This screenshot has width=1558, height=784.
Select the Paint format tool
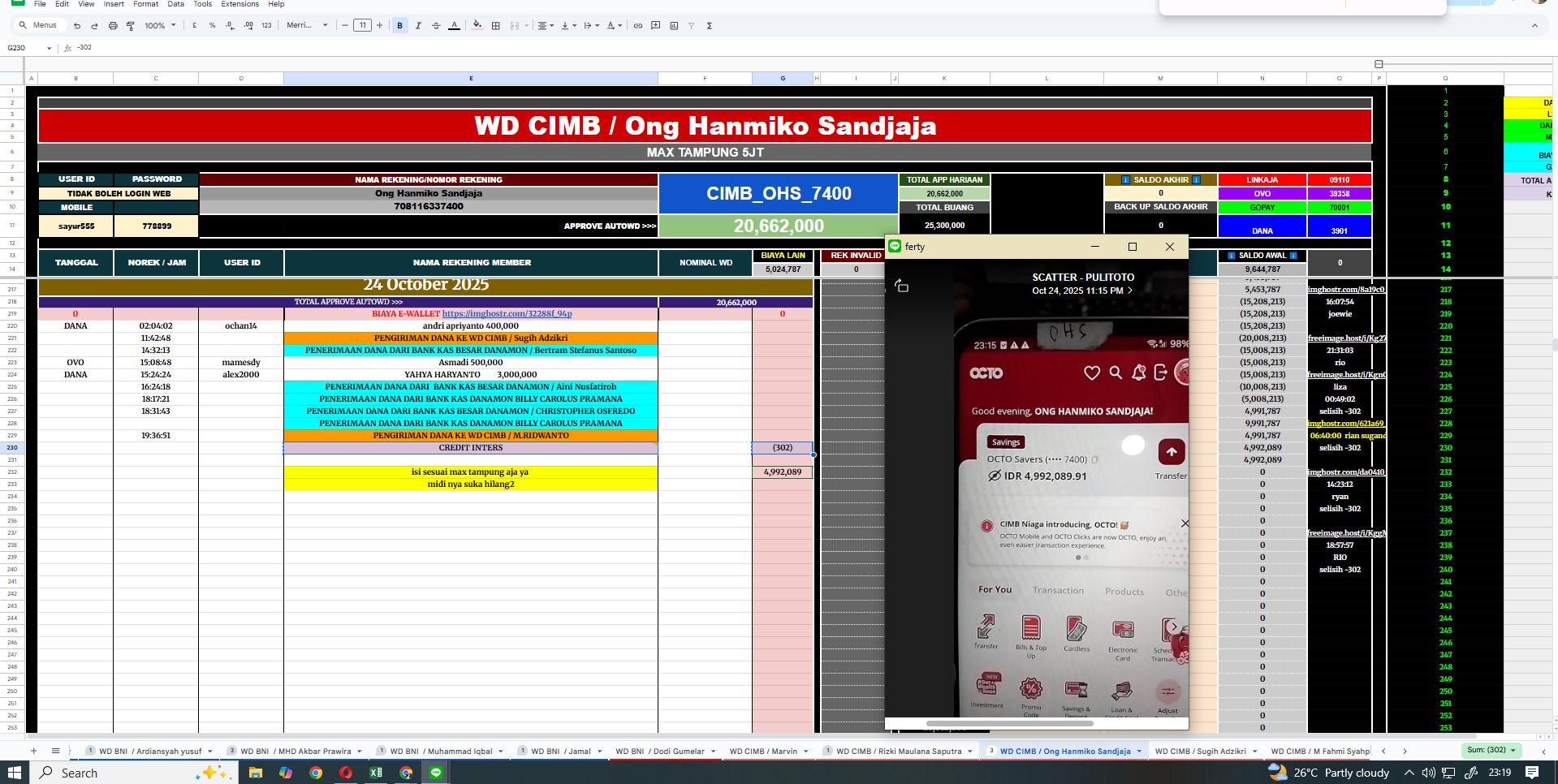pos(131,26)
